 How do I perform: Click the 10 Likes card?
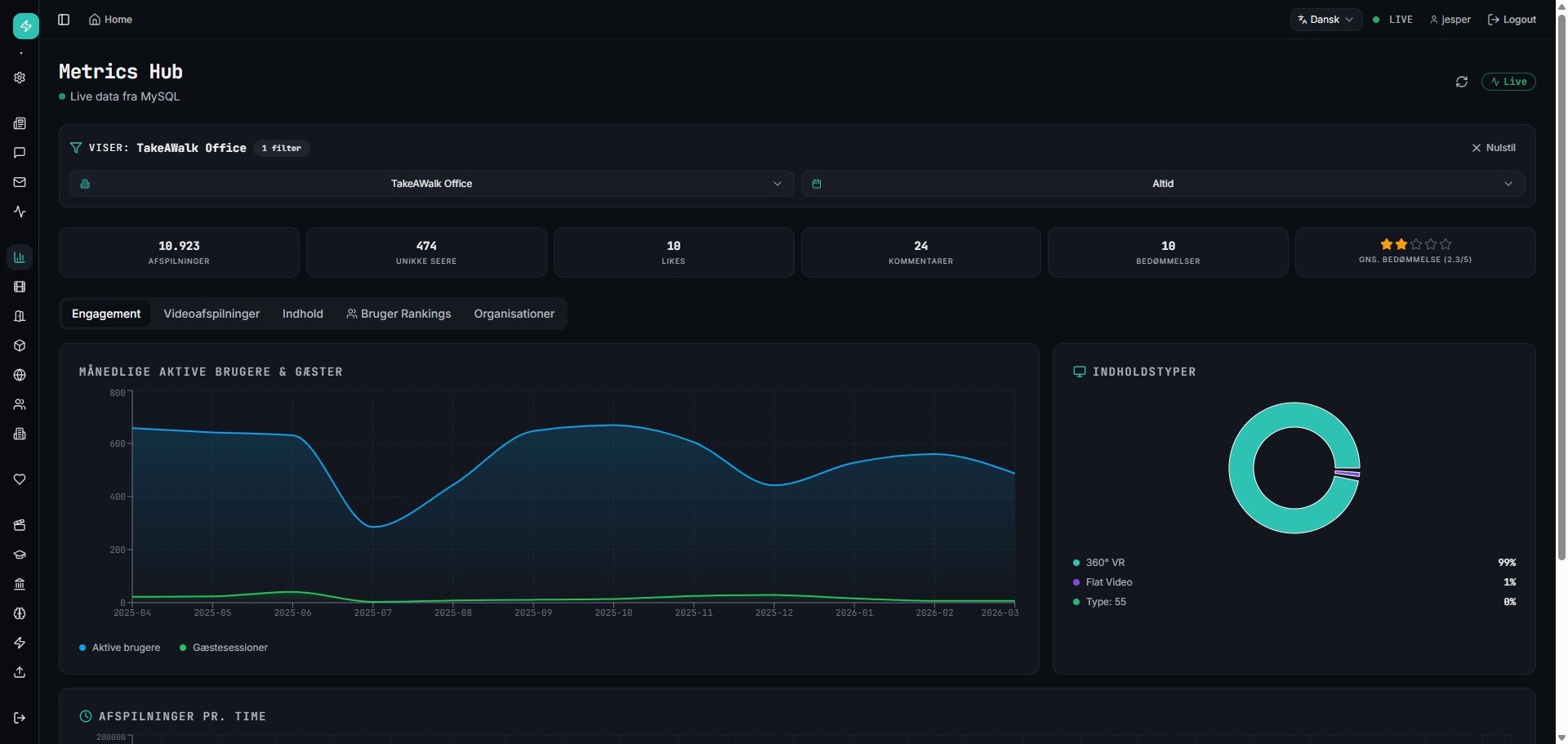[x=674, y=252]
